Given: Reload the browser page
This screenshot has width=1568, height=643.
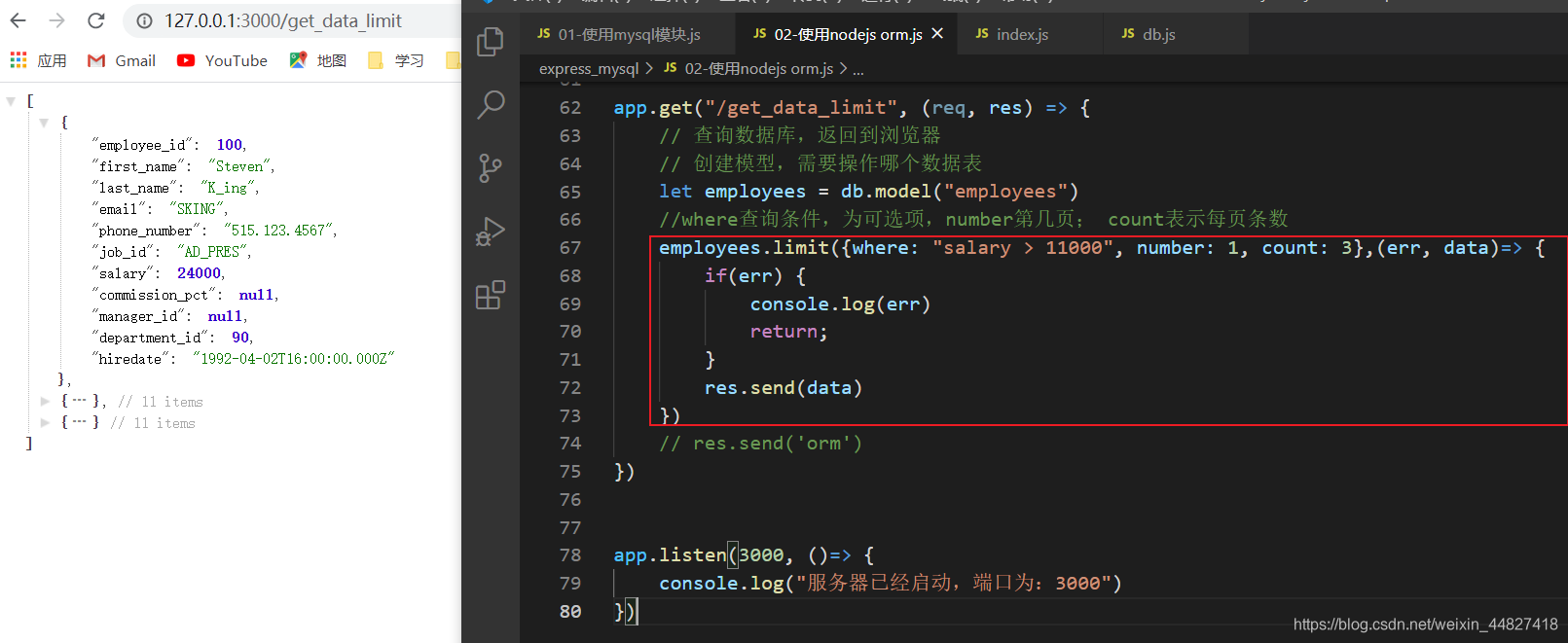Looking at the screenshot, I should point(95,20).
